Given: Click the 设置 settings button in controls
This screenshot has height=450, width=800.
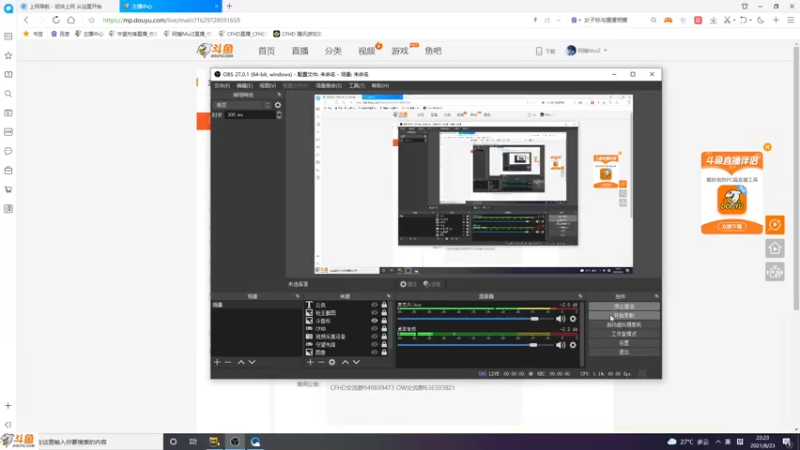Looking at the screenshot, I should (x=624, y=343).
